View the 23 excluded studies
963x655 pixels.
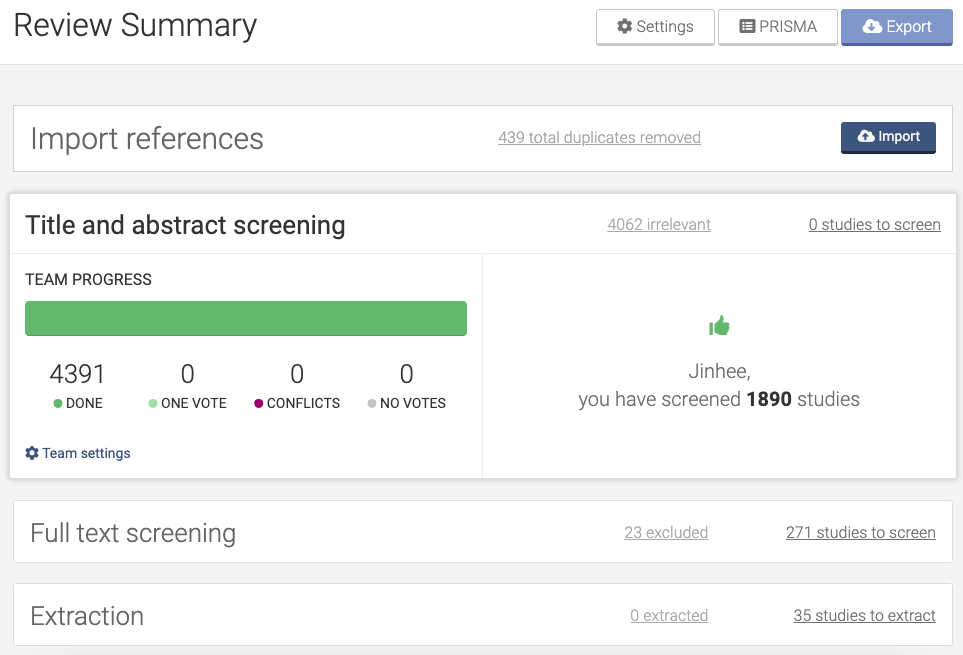click(665, 533)
